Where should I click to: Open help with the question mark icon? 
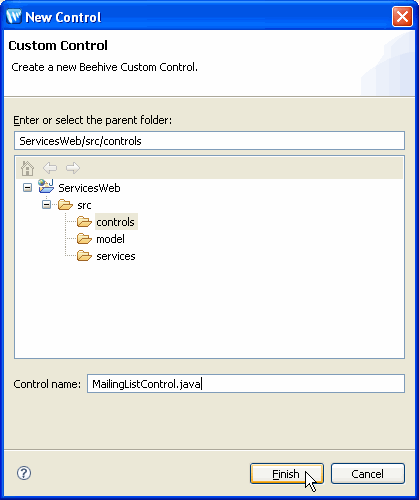click(24, 473)
